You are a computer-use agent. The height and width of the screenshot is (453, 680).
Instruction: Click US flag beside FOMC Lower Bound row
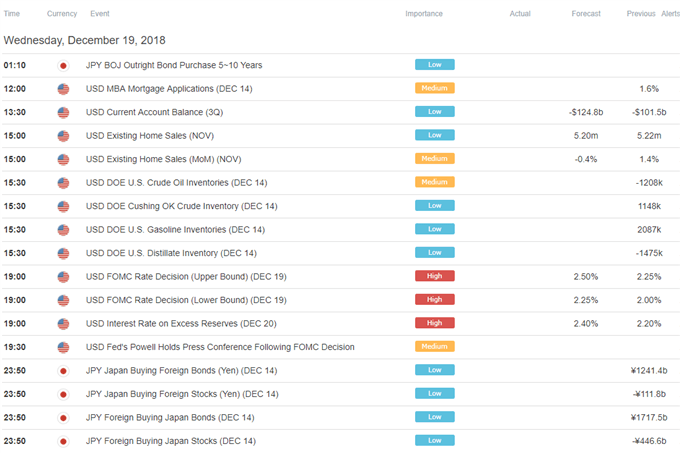pos(63,300)
